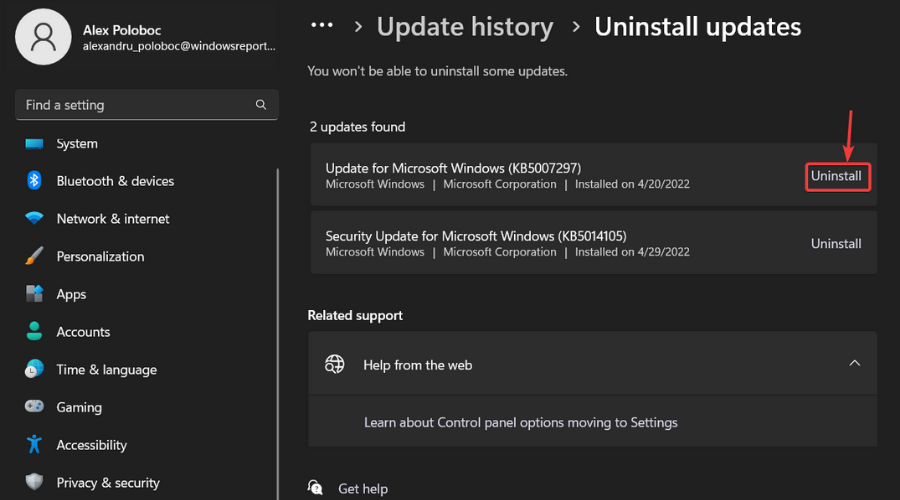Uninstall security update KB5014105
This screenshot has width=900, height=500.
tap(836, 243)
